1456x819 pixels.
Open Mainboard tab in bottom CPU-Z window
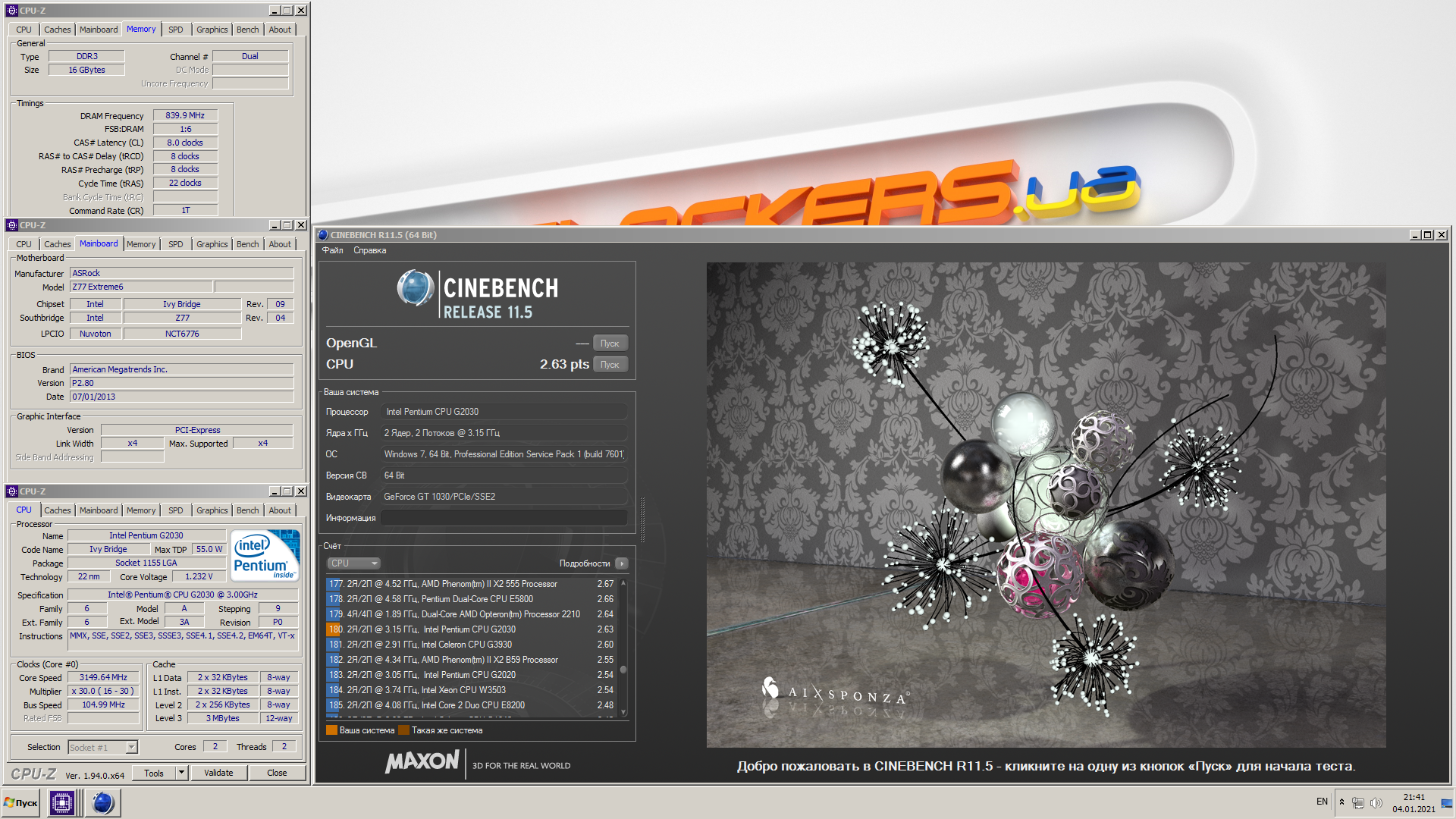coord(99,510)
